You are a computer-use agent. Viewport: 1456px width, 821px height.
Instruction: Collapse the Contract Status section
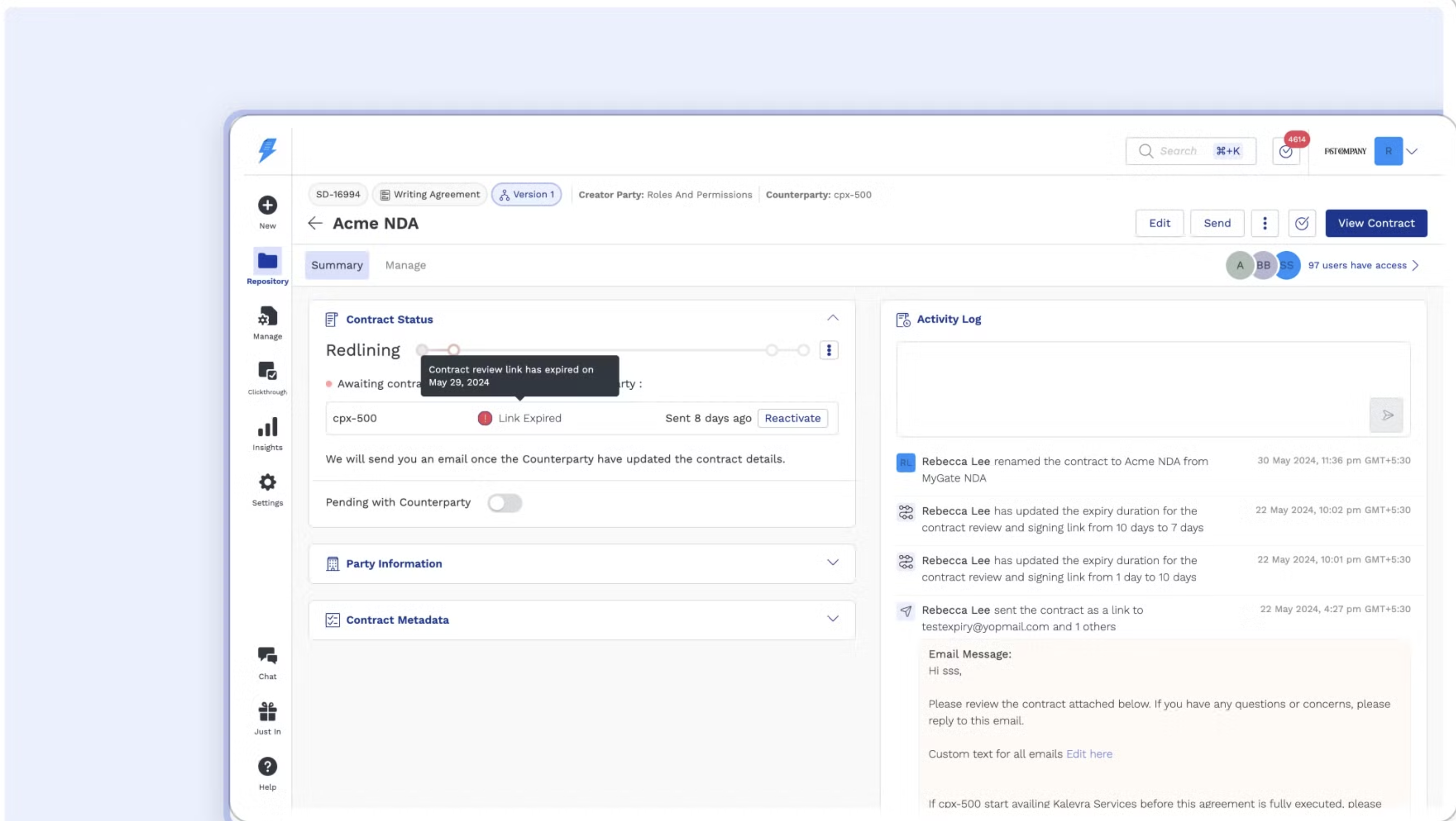click(833, 319)
